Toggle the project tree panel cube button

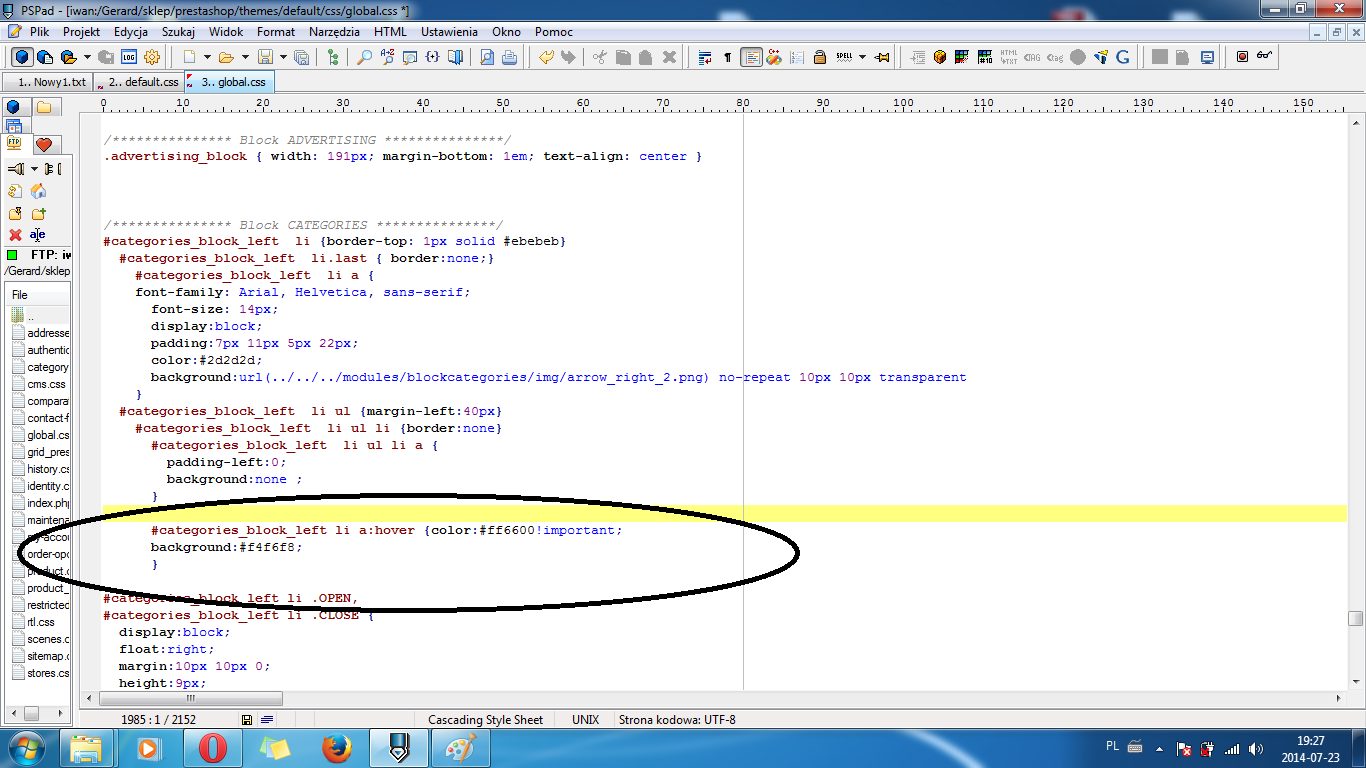tap(21, 57)
